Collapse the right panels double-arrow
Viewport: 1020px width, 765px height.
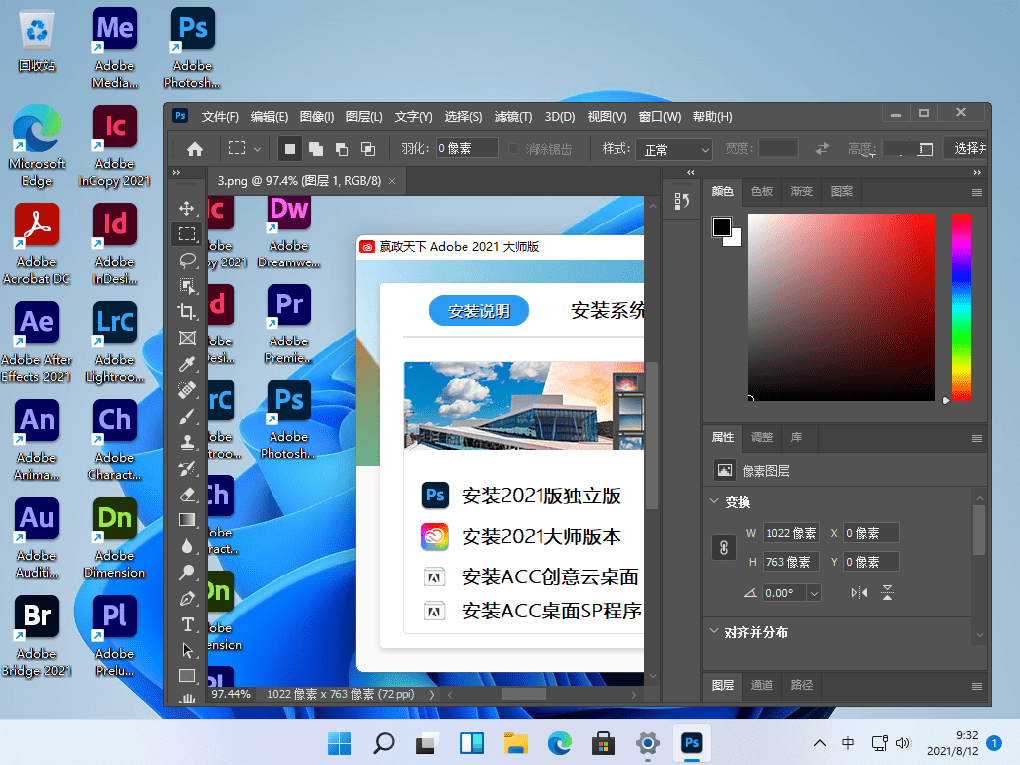(x=976, y=172)
